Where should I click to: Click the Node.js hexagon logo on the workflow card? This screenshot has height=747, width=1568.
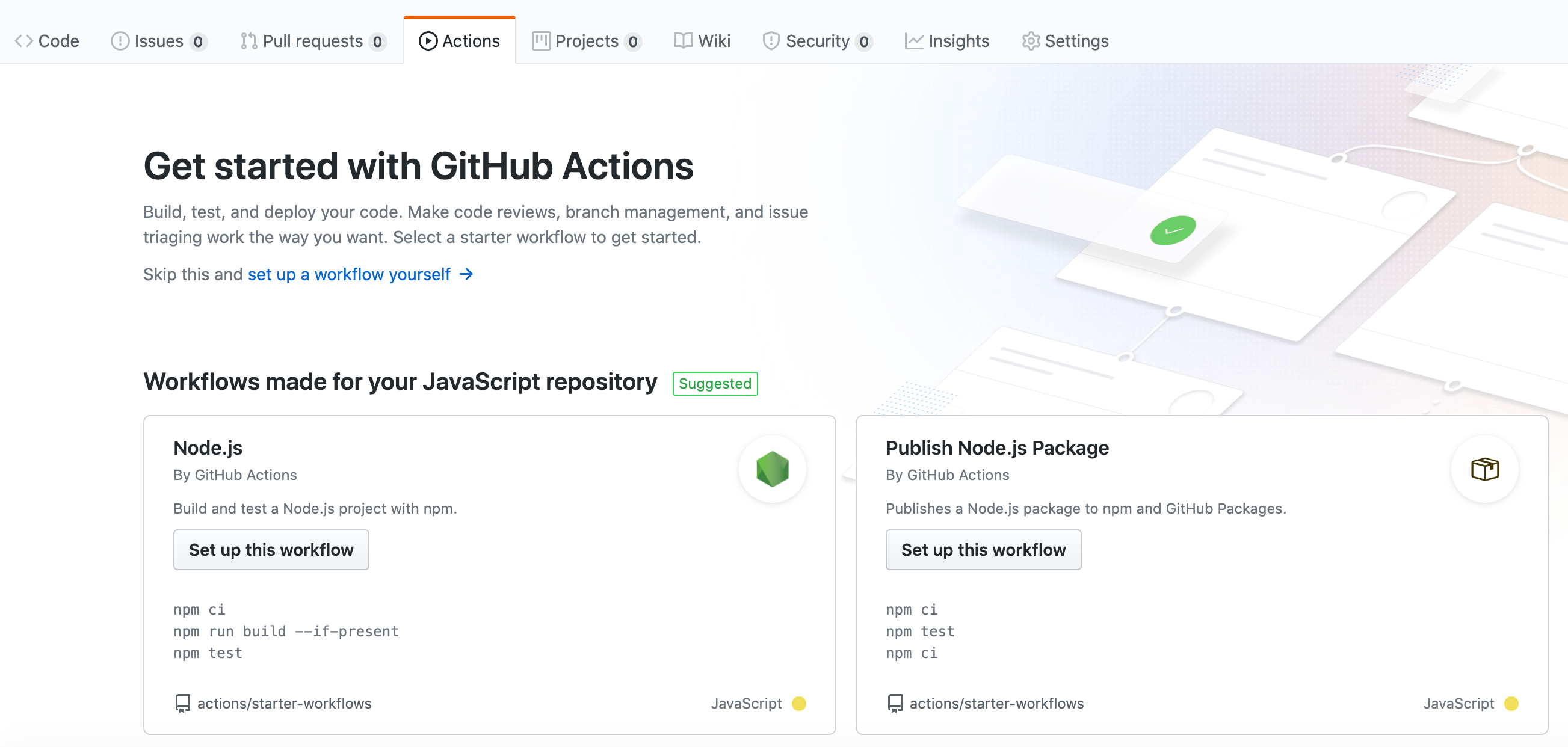coord(773,469)
